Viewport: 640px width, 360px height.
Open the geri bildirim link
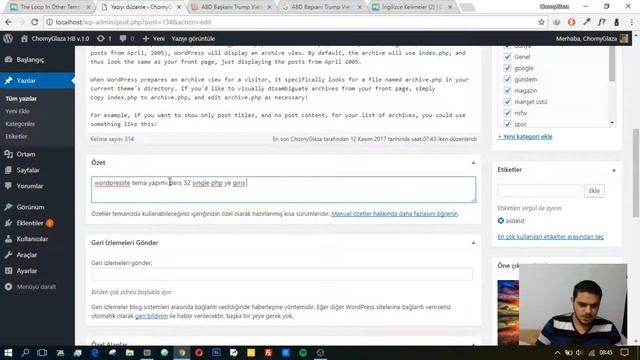point(151,316)
